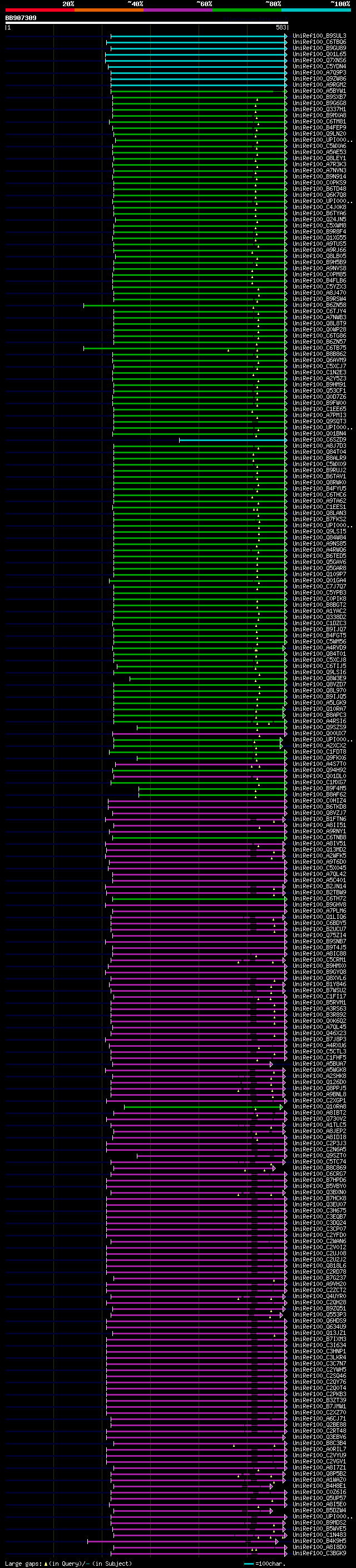The image size is (356, 1568).
Task: Select UniRef100_C6TM81 label
Action: [x=319, y=122]
